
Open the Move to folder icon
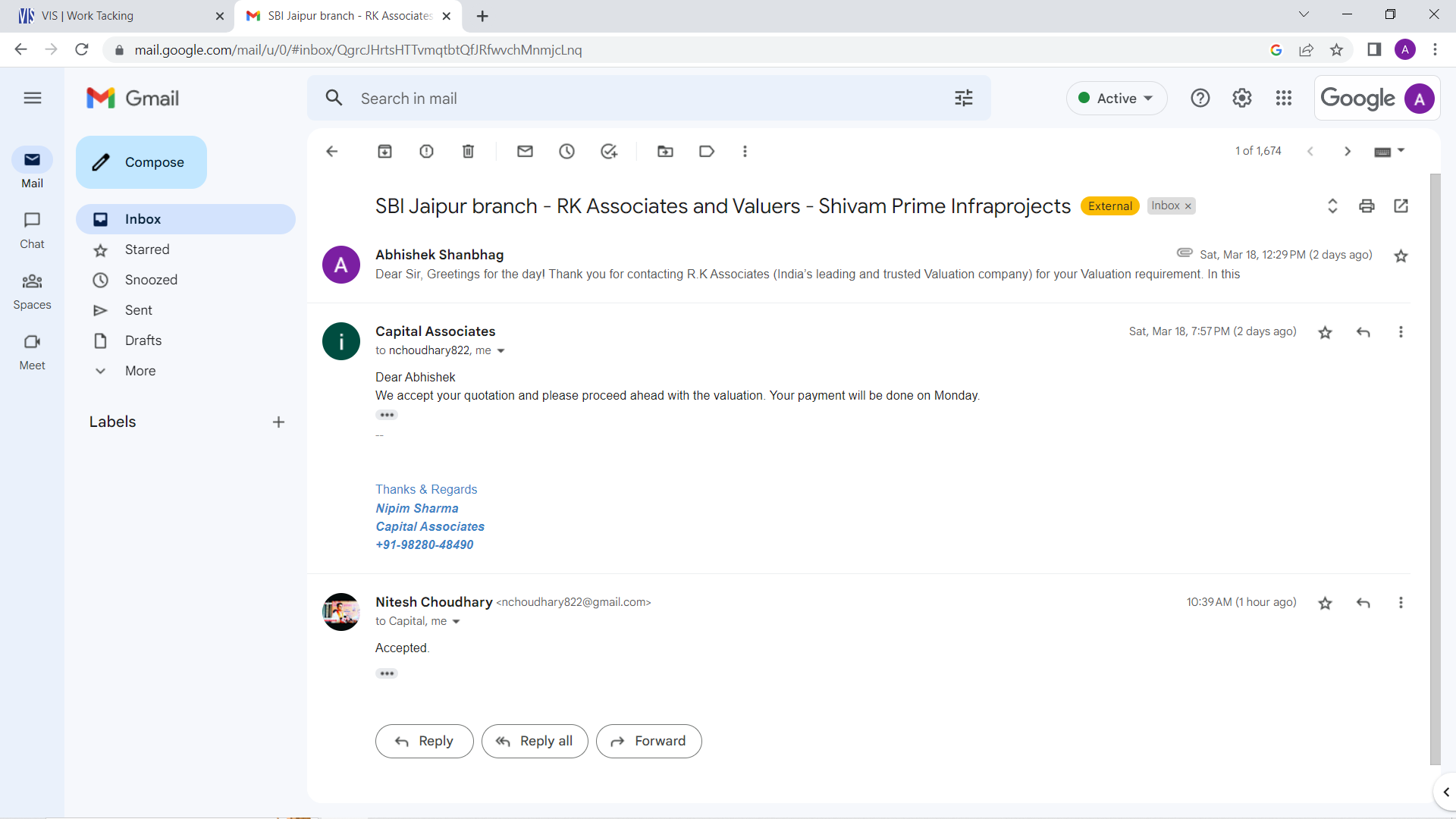tap(665, 151)
